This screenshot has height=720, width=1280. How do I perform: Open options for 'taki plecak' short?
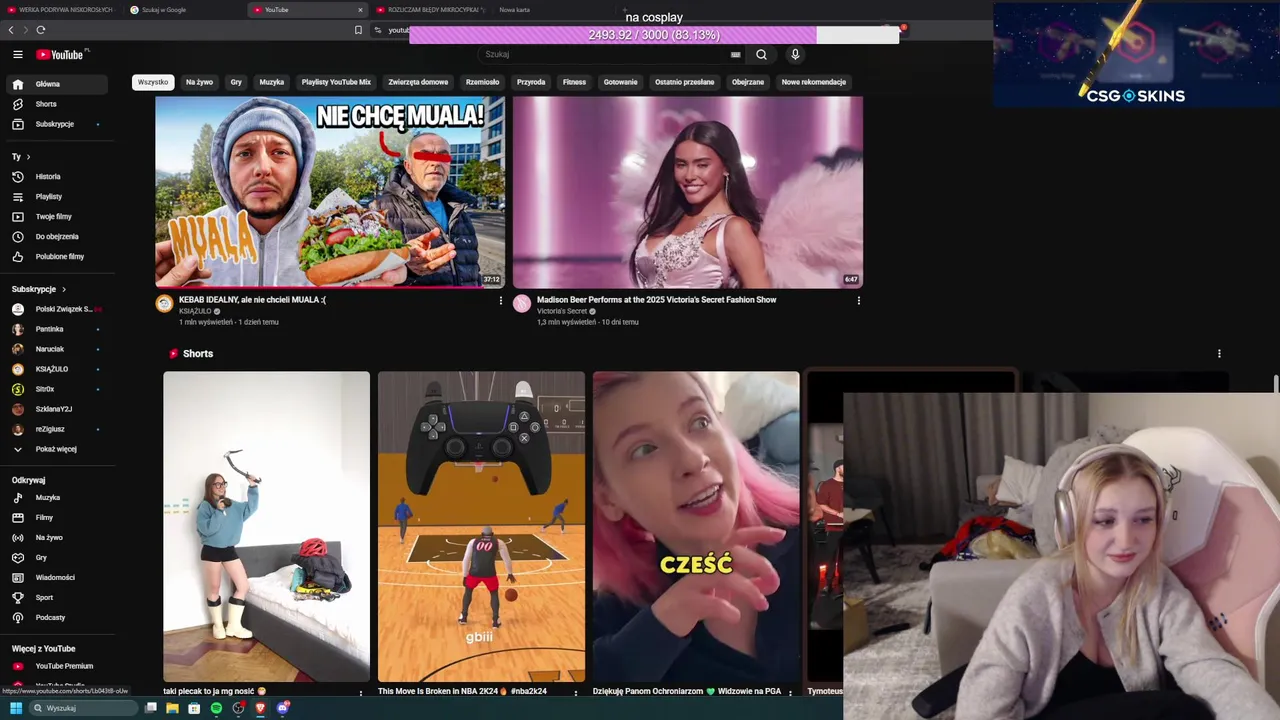click(x=361, y=691)
